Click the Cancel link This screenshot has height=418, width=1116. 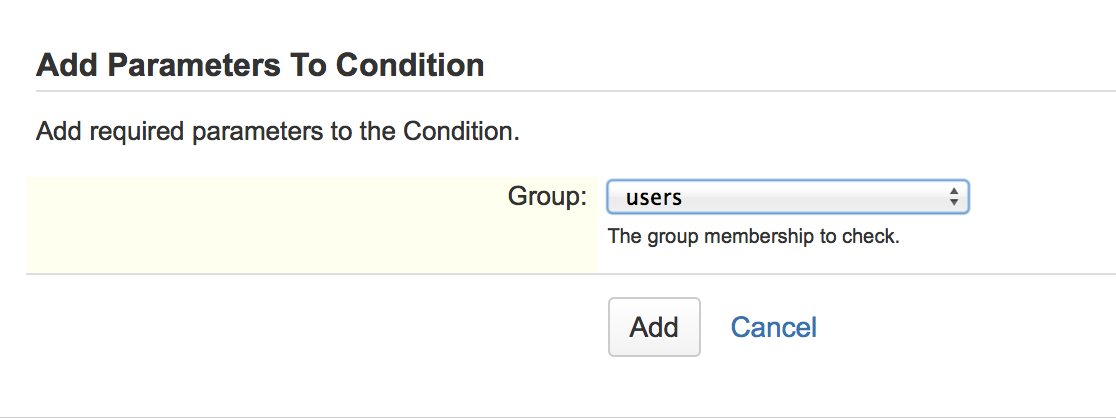tap(773, 327)
